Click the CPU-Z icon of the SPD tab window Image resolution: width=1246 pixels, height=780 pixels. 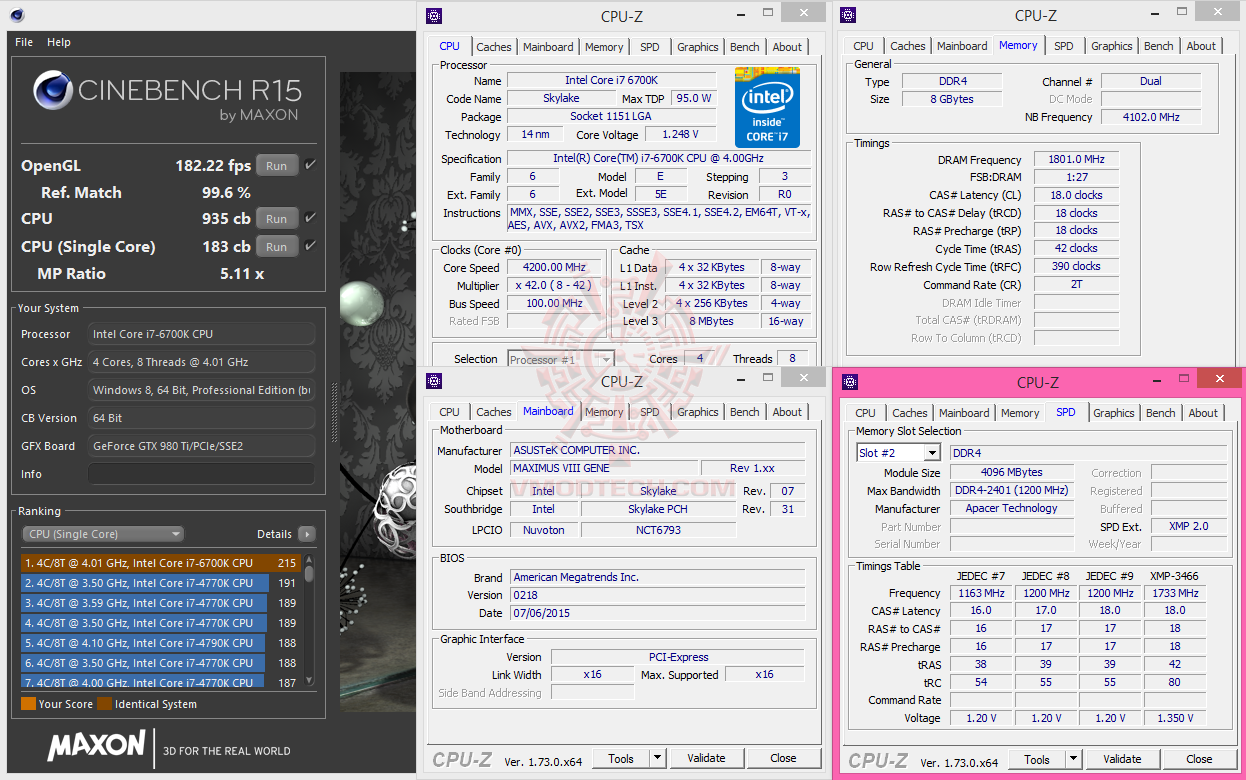pos(850,382)
